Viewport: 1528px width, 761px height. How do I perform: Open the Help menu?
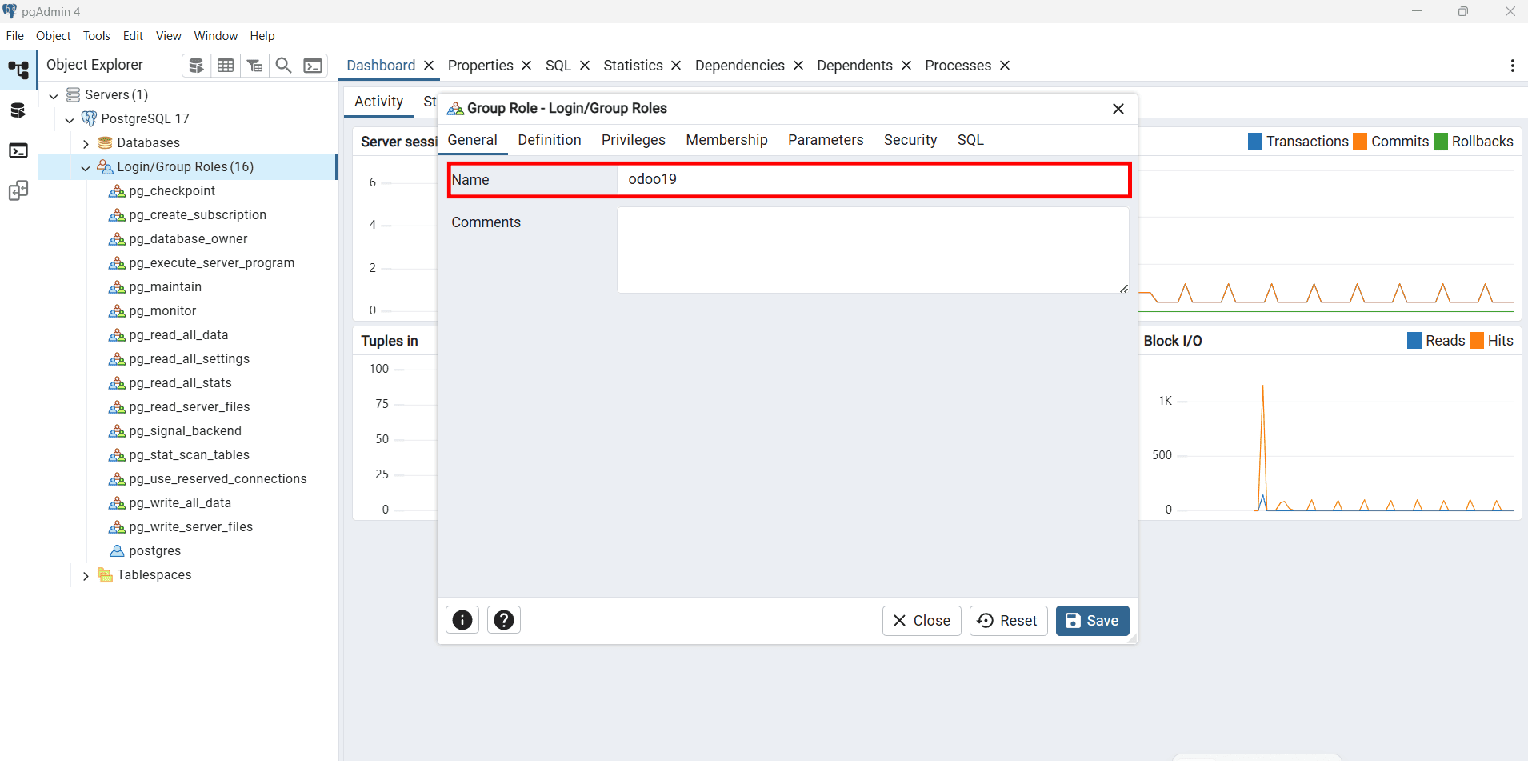point(262,35)
